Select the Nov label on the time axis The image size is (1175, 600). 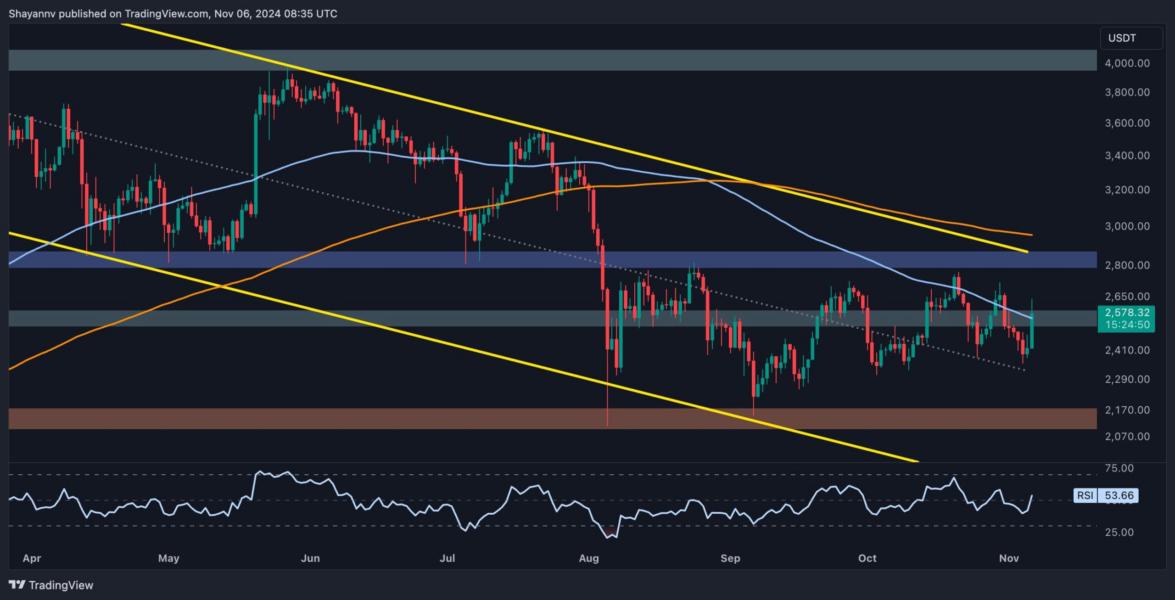pos(1008,558)
